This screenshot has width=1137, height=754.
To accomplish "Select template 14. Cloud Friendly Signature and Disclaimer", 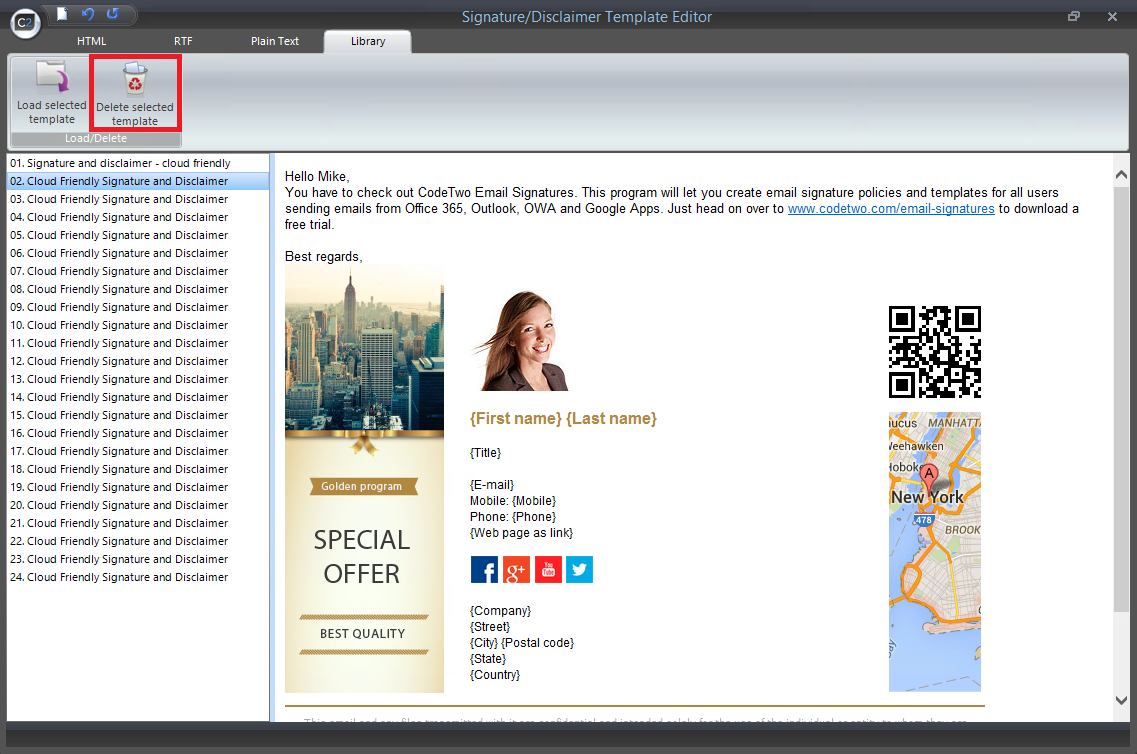I will 138,397.
